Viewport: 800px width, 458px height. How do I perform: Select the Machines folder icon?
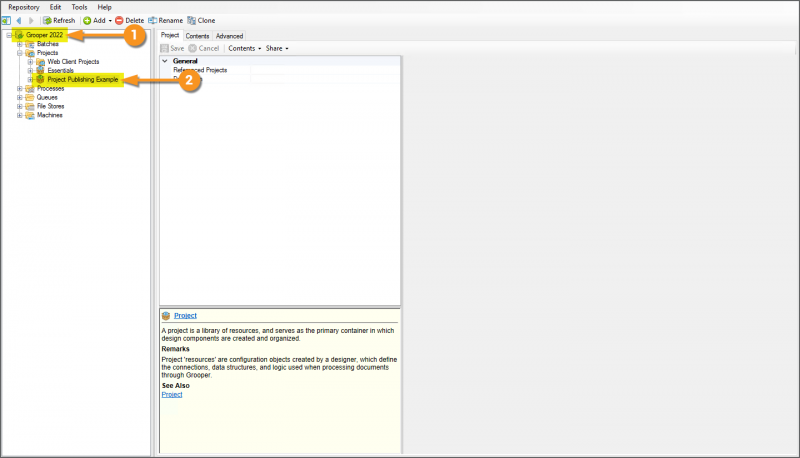30,115
